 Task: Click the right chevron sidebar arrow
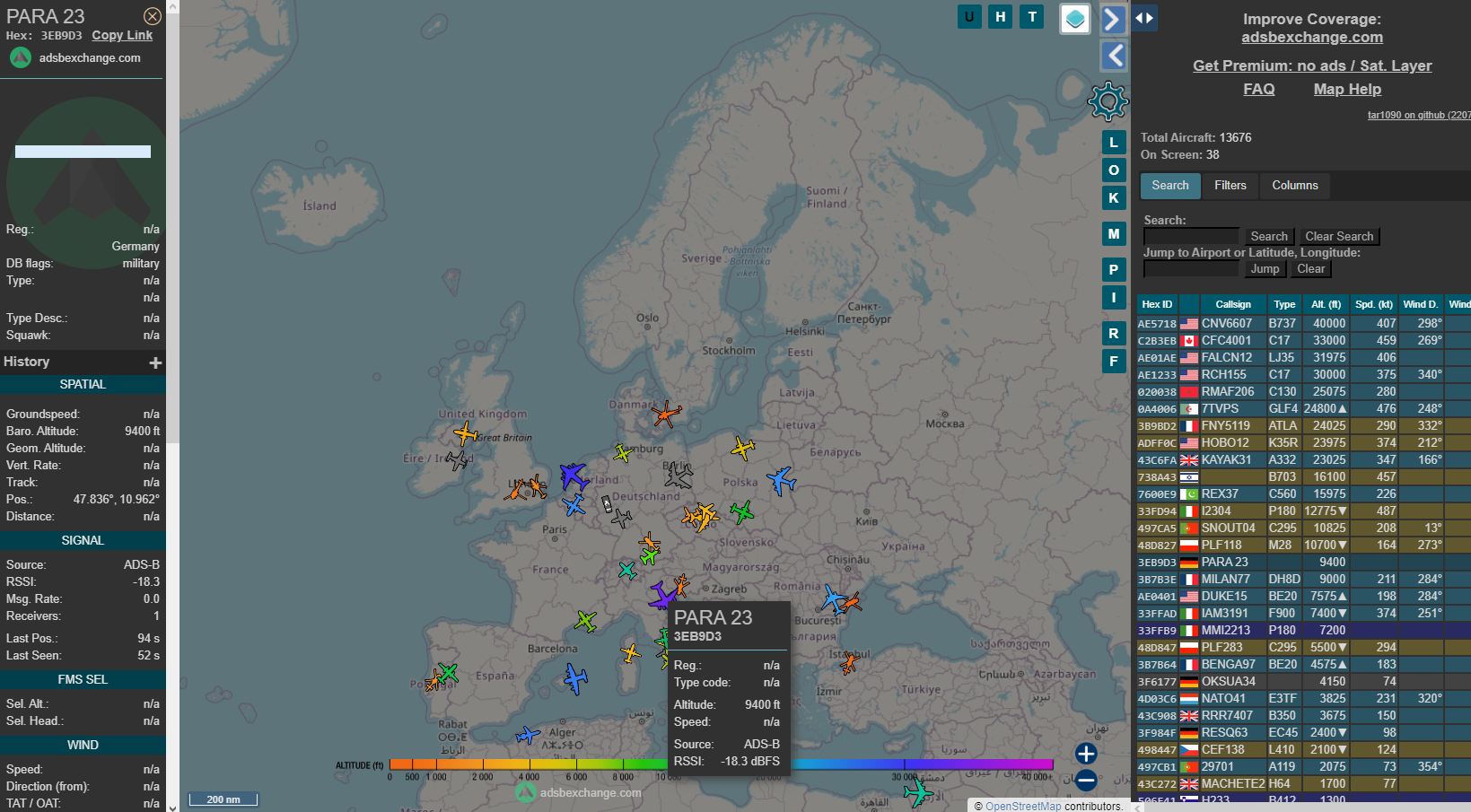pyautogui.click(x=1113, y=19)
